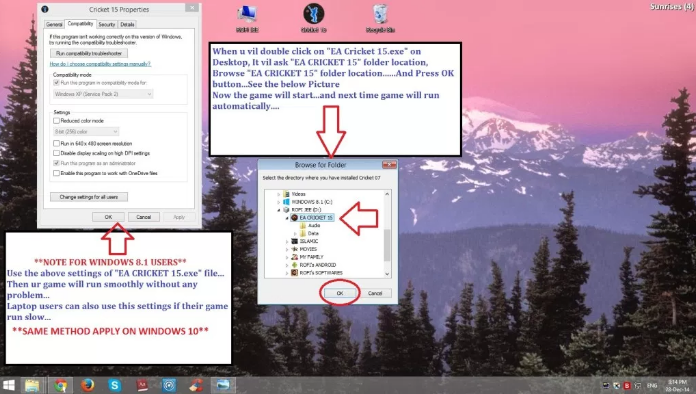Select the ROFI's SOFTWARES folder
Viewport: 696px width, 394px height.
(320, 273)
